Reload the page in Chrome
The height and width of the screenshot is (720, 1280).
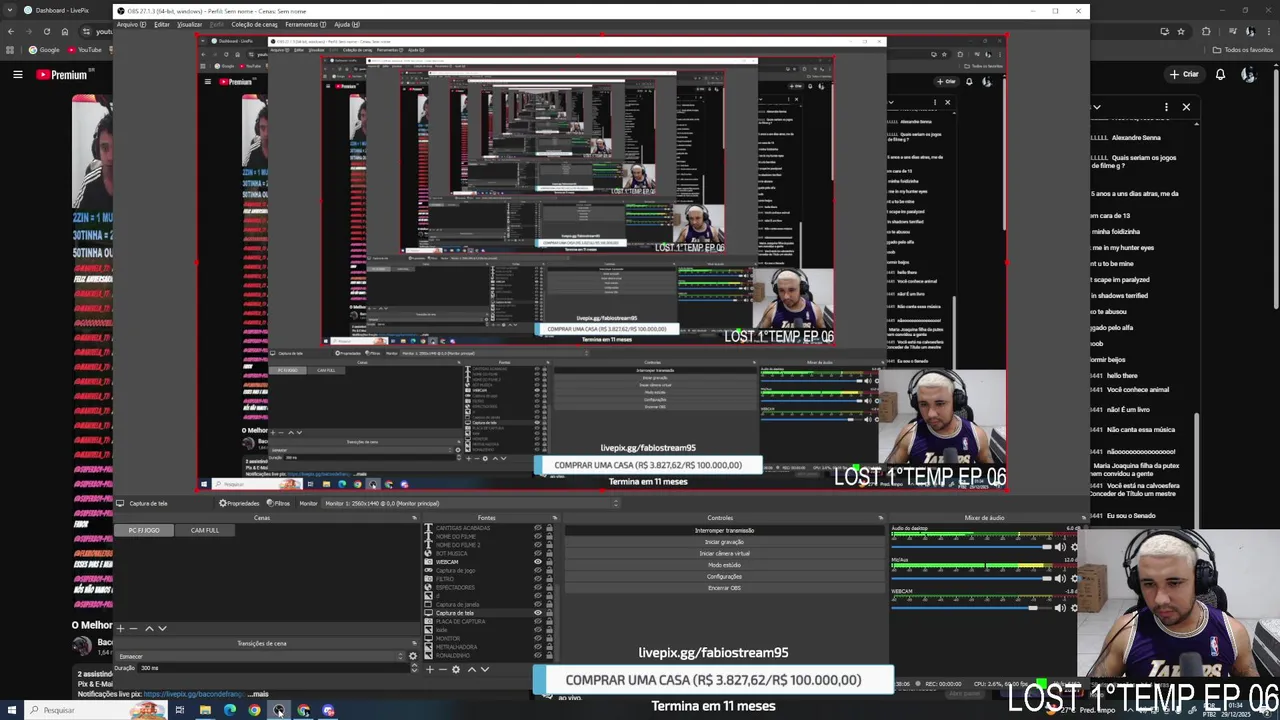point(46,31)
